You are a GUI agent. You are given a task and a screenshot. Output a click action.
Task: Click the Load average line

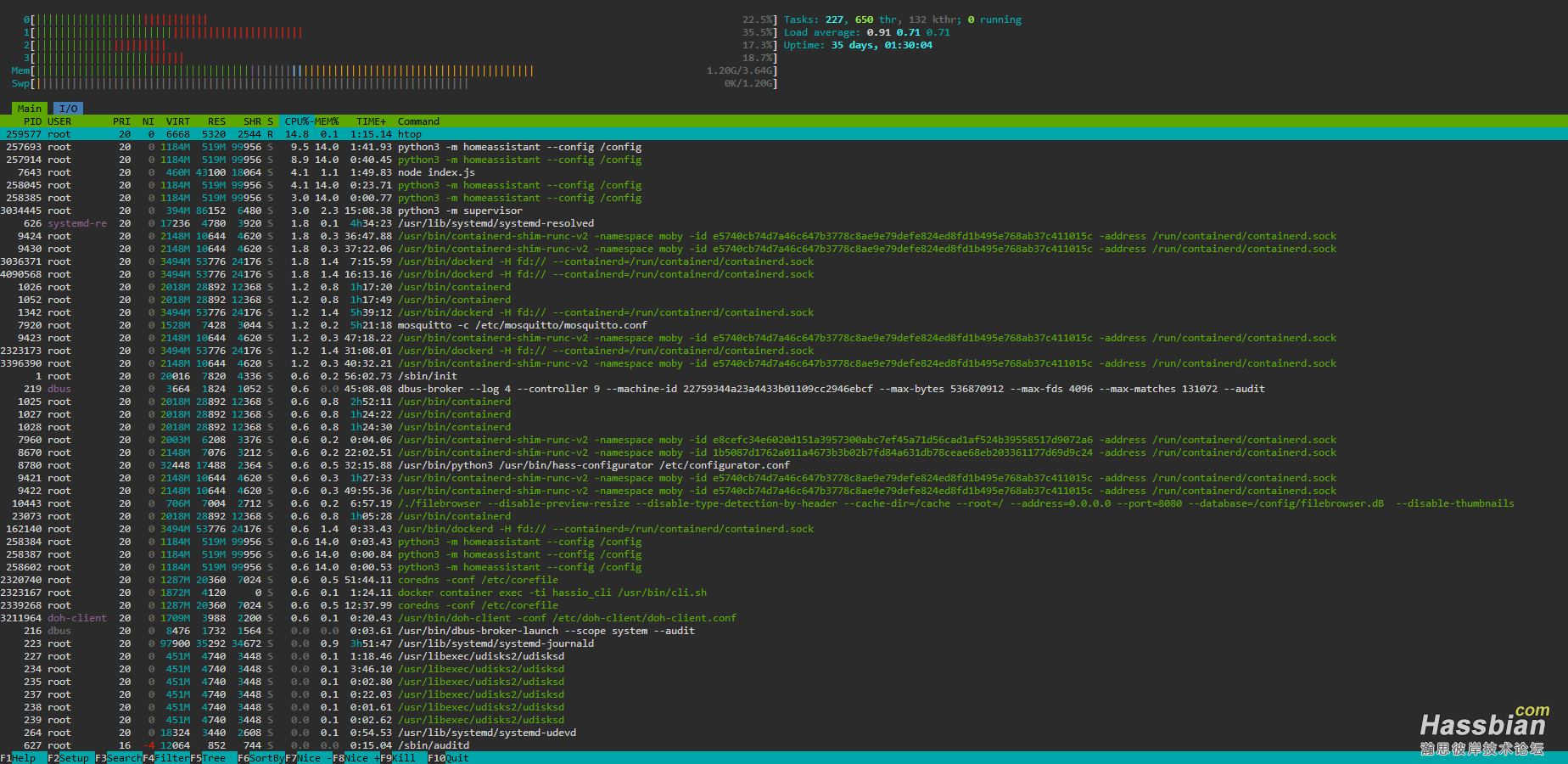[867, 32]
